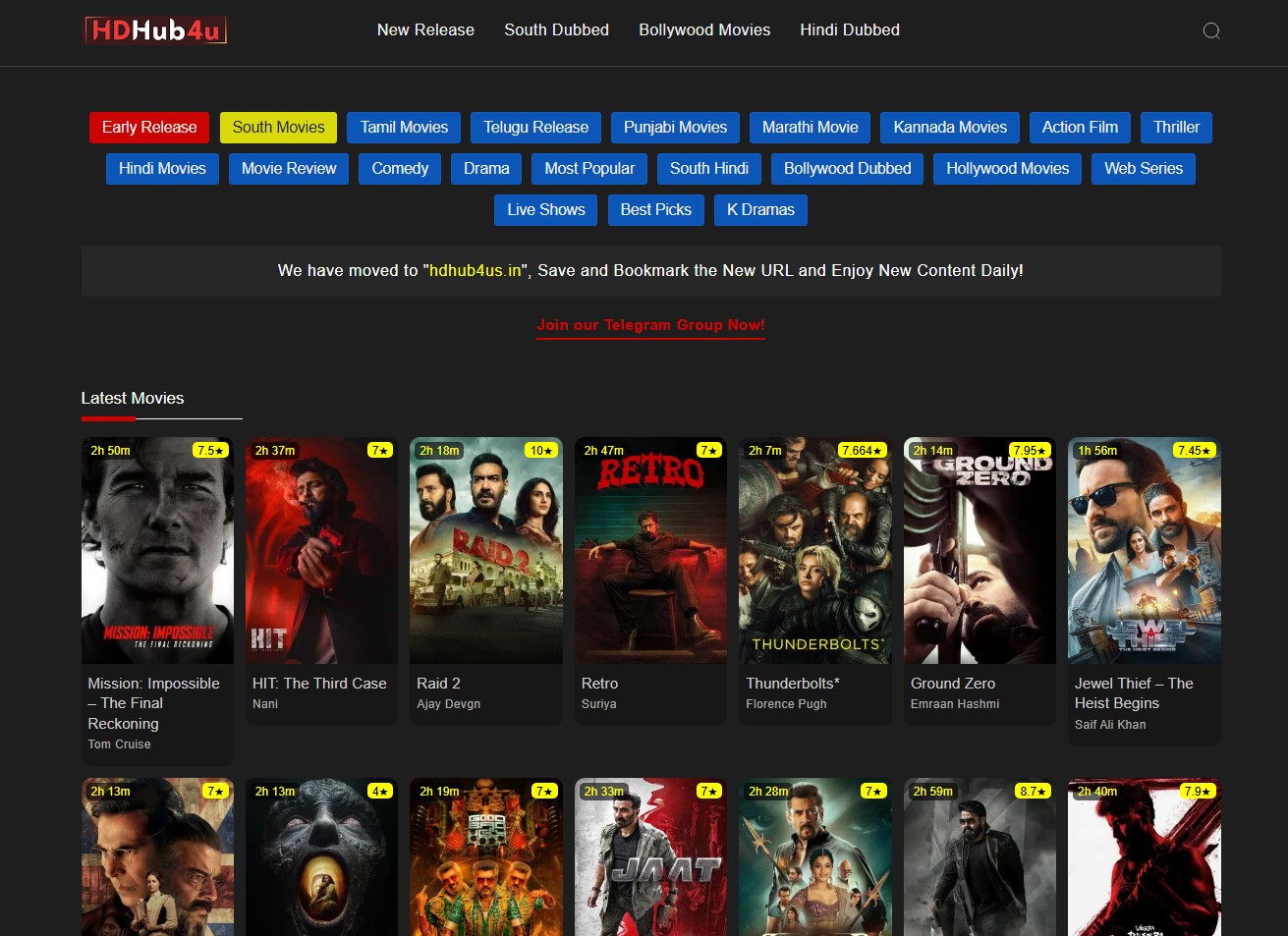Click the HIT: The Third Case title

point(319,684)
